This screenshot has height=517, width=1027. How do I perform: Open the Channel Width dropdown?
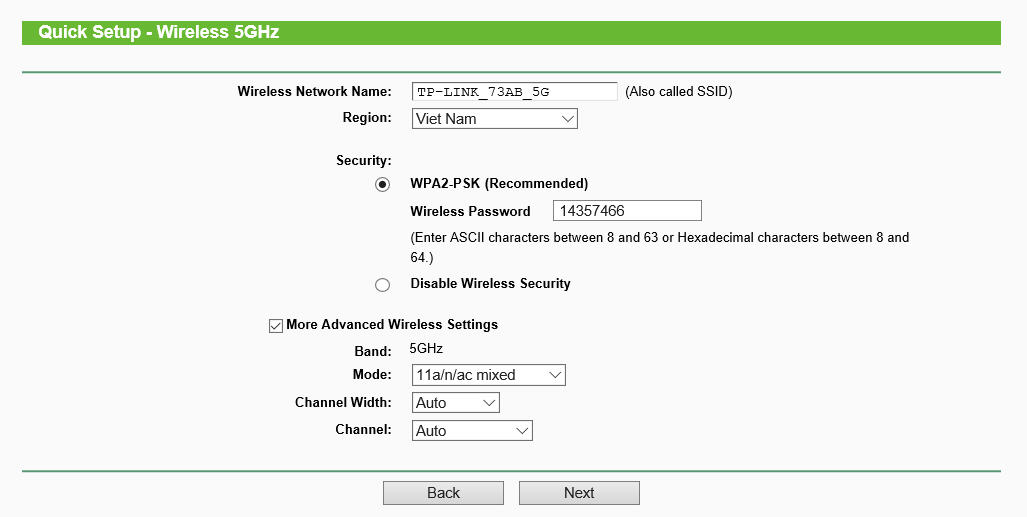[455, 403]
